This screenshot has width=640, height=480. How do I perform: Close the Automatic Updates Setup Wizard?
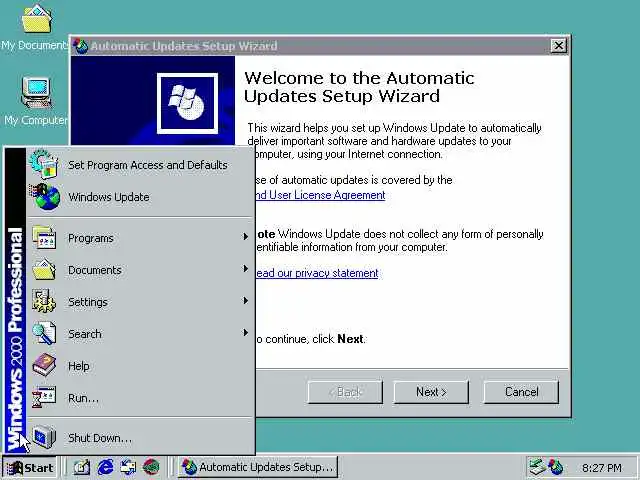[x=558, y=46]
